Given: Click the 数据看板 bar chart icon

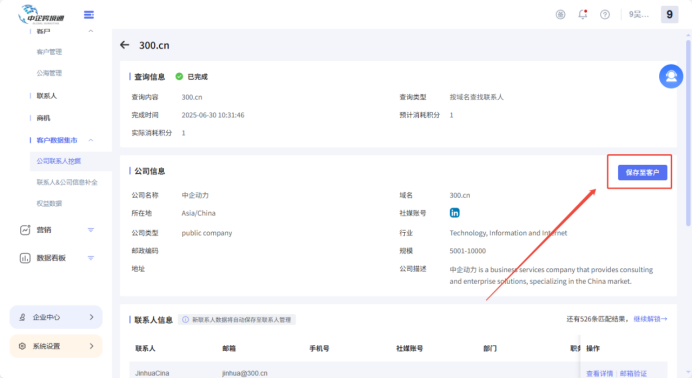Looking at the screenshot, I should [x=25, y=258].
